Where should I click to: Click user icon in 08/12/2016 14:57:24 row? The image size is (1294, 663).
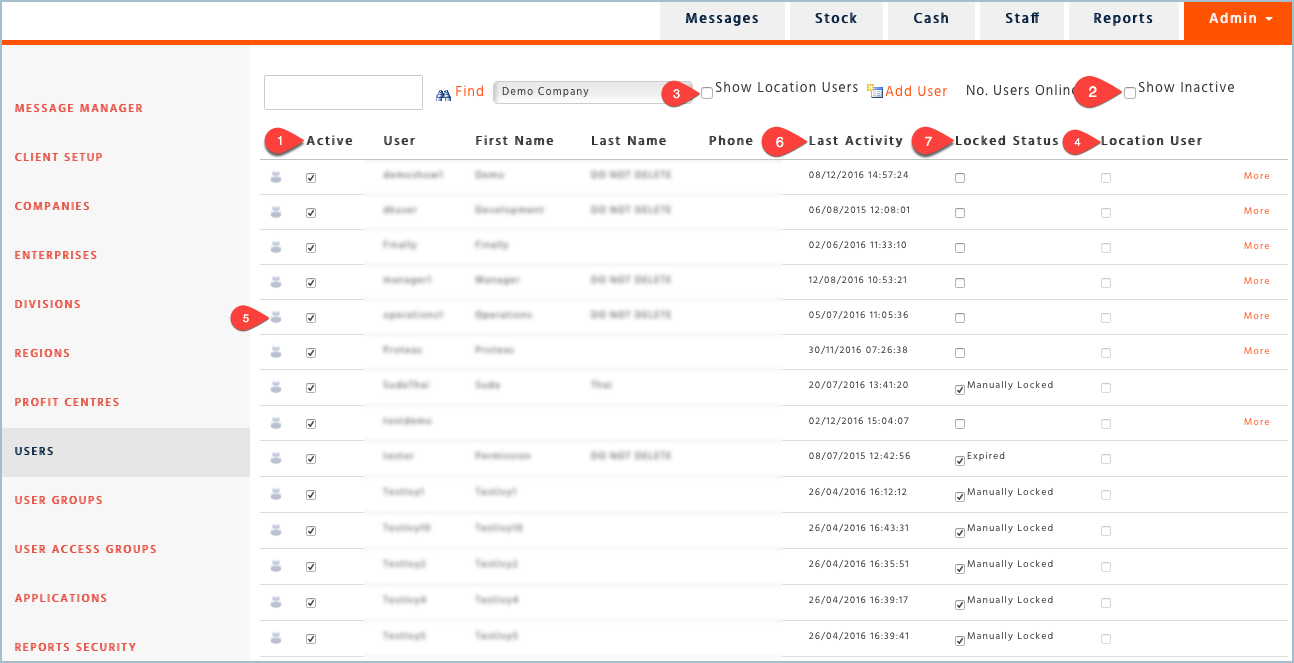(276, 177)
